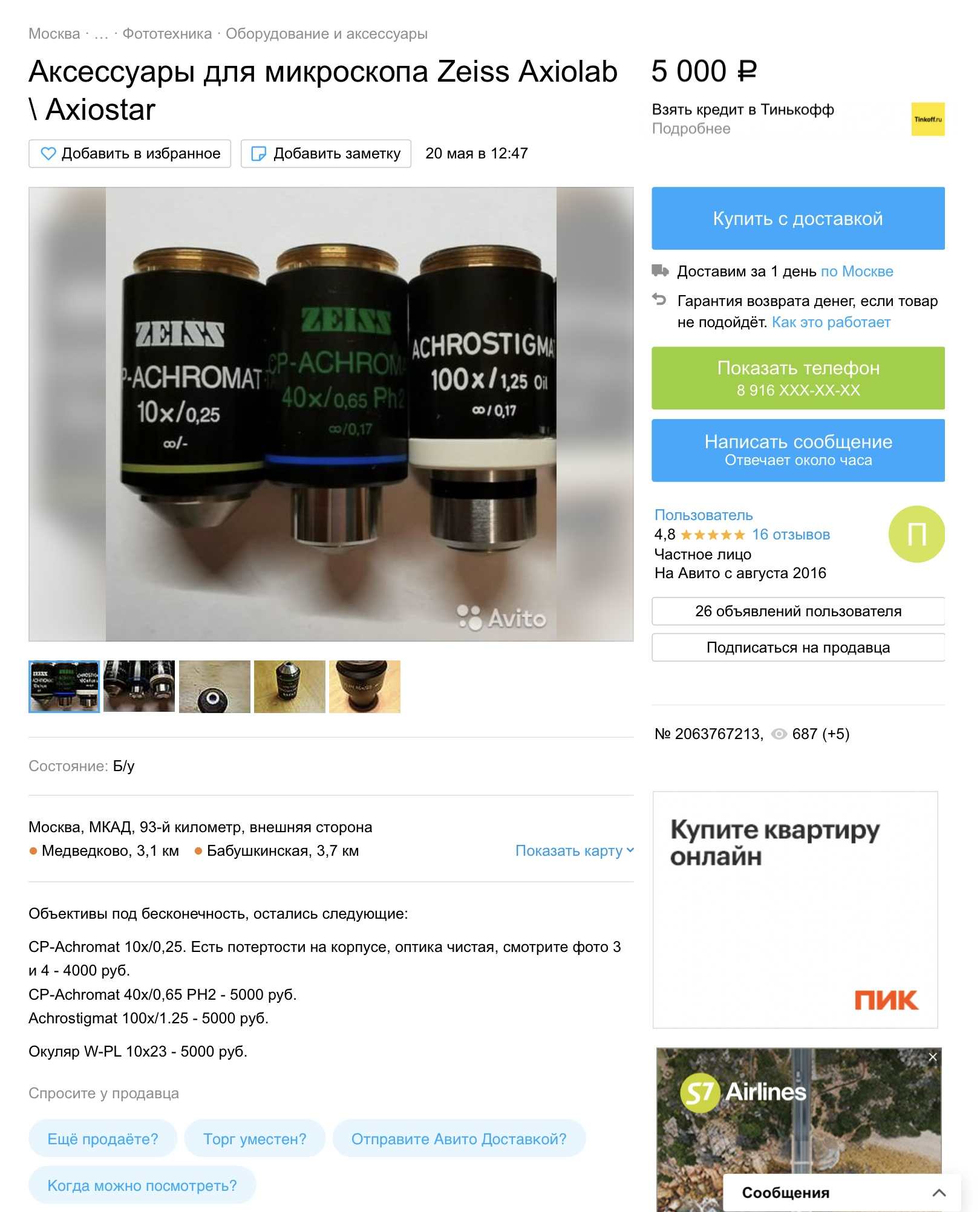Click the PIK logo in the advertisement
The height and width of the screenshot is (1212, 980).
point(886,1000)
